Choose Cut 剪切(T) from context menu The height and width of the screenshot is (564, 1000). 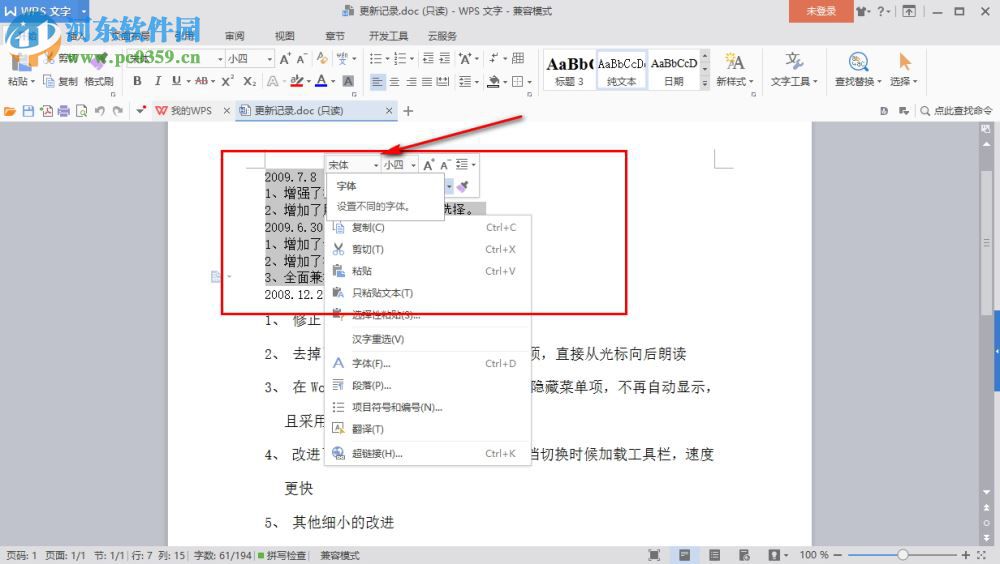click(x=428, y=249)
